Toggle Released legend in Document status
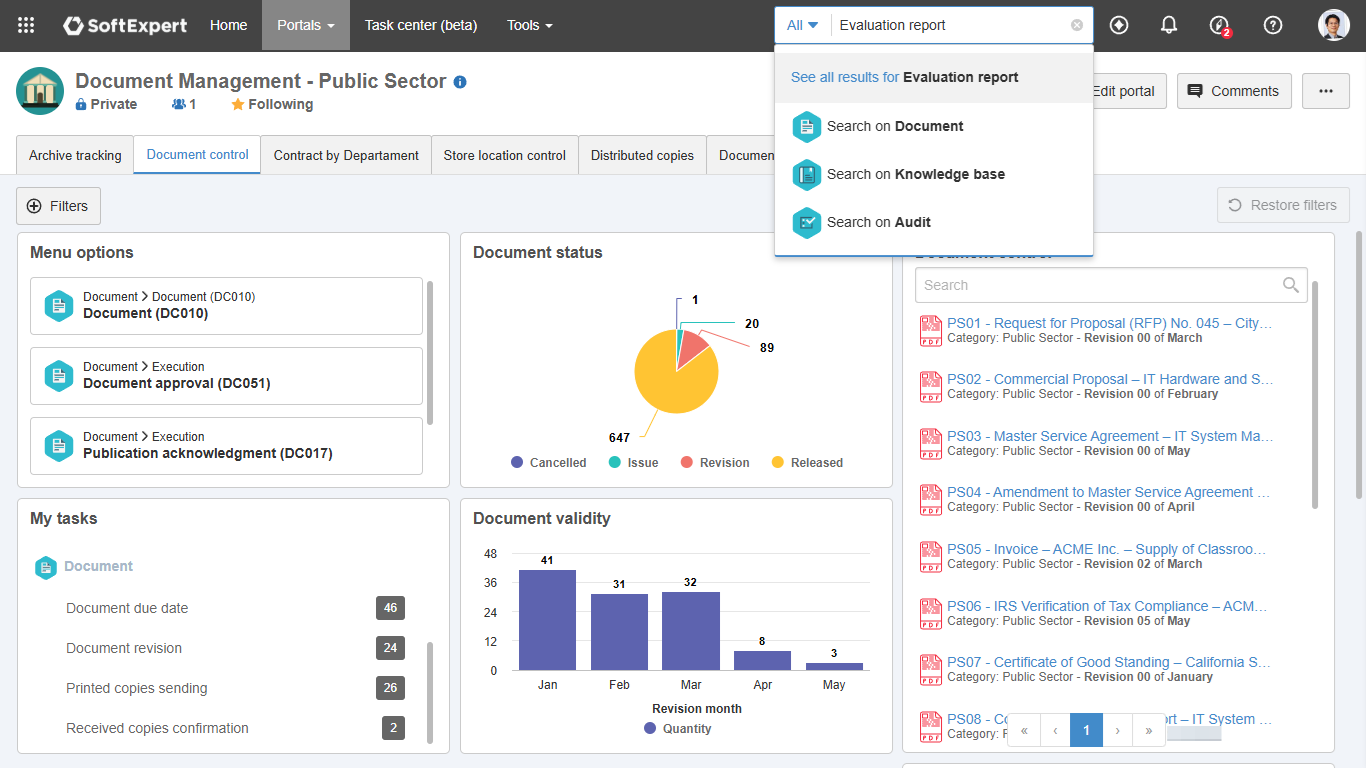This screenshot has width=1366, height=768. click(x=807, y=463)
